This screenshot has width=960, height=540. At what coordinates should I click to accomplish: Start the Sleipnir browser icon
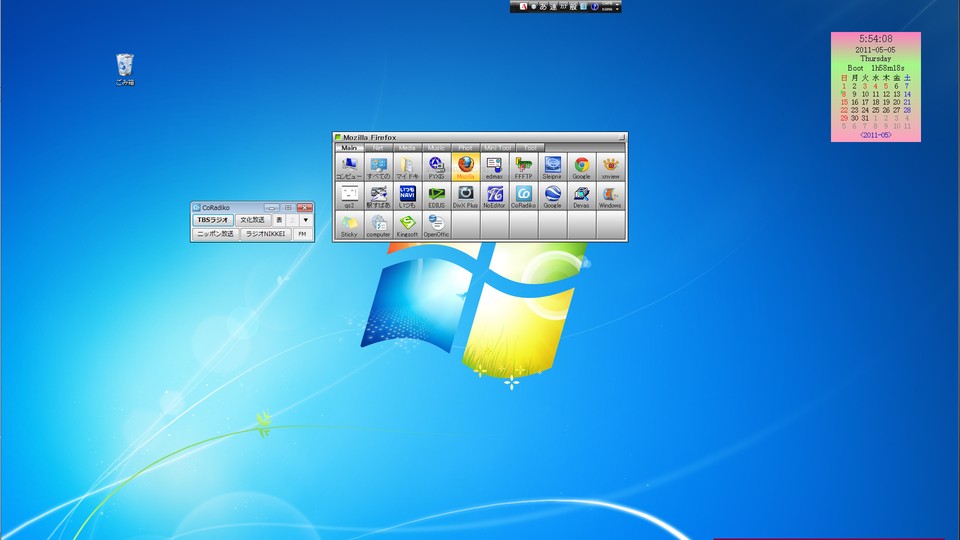coord(552,167)
